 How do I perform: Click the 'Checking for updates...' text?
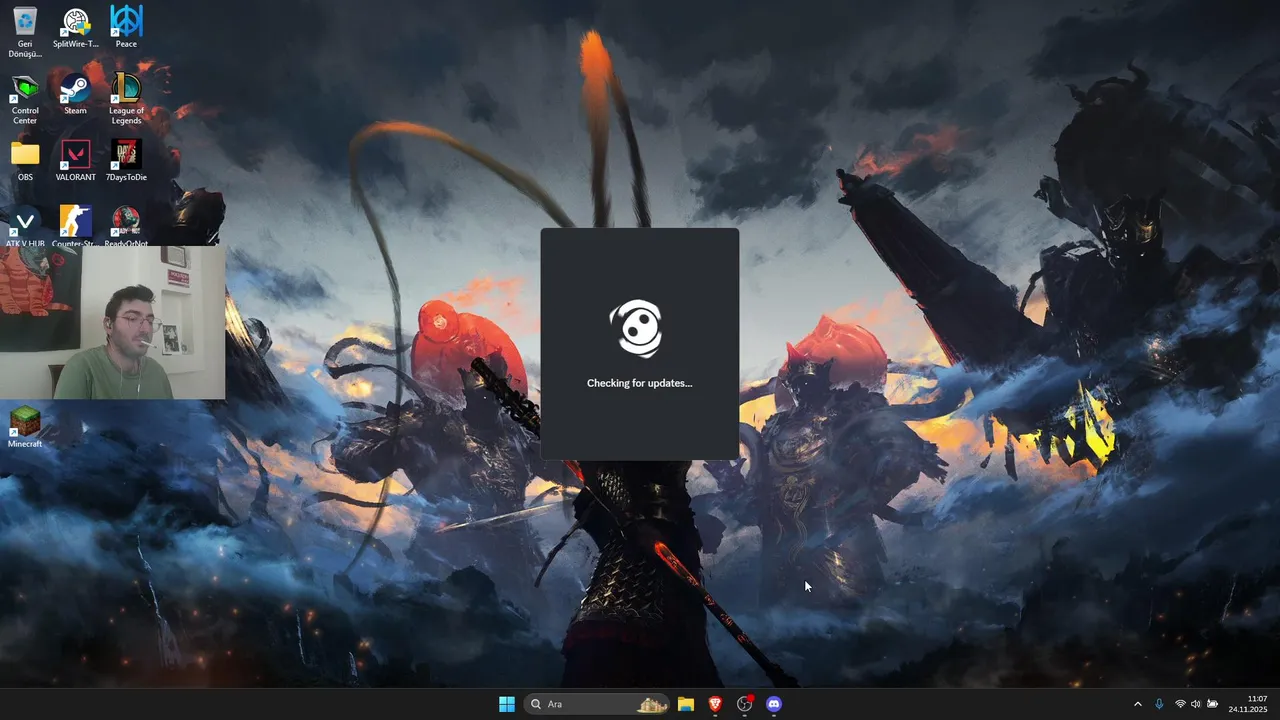click(x=639, y=383)
